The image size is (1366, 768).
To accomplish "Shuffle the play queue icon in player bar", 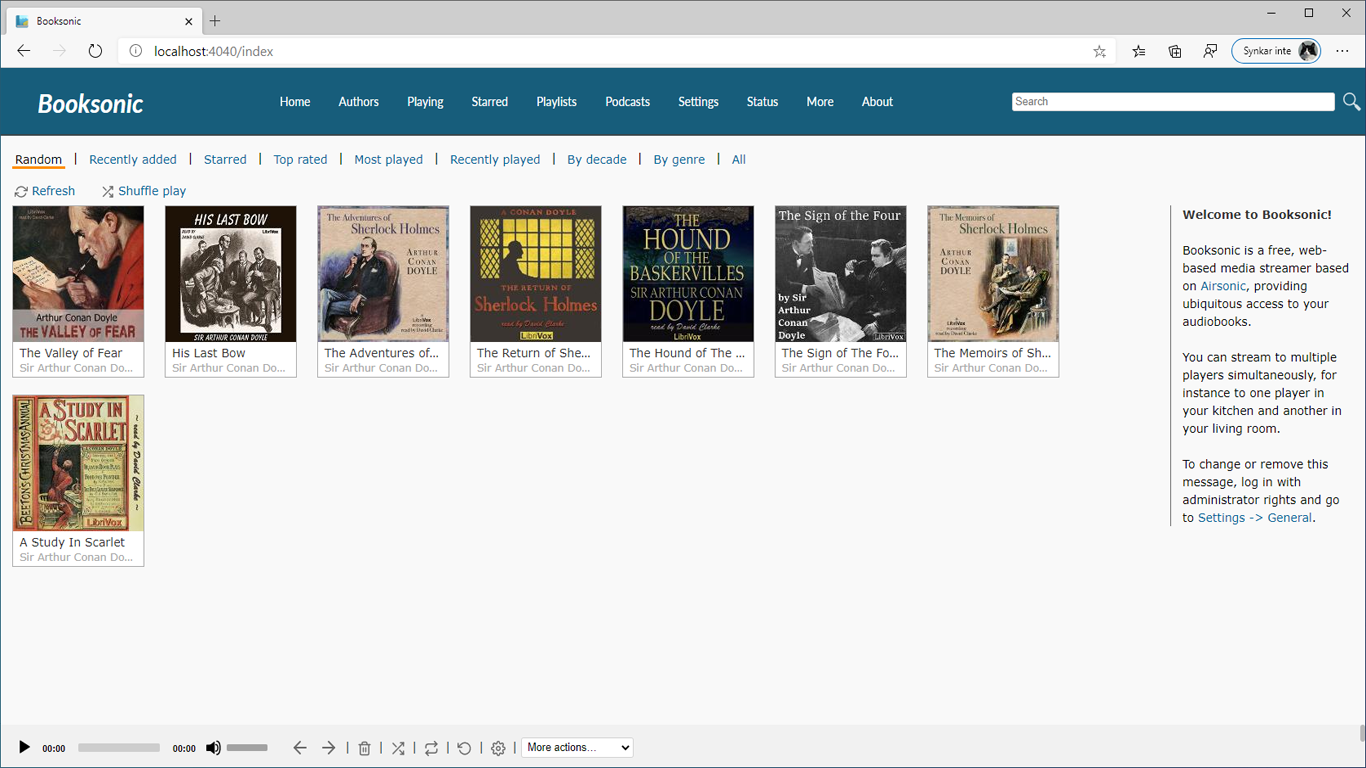I will 398,748.
